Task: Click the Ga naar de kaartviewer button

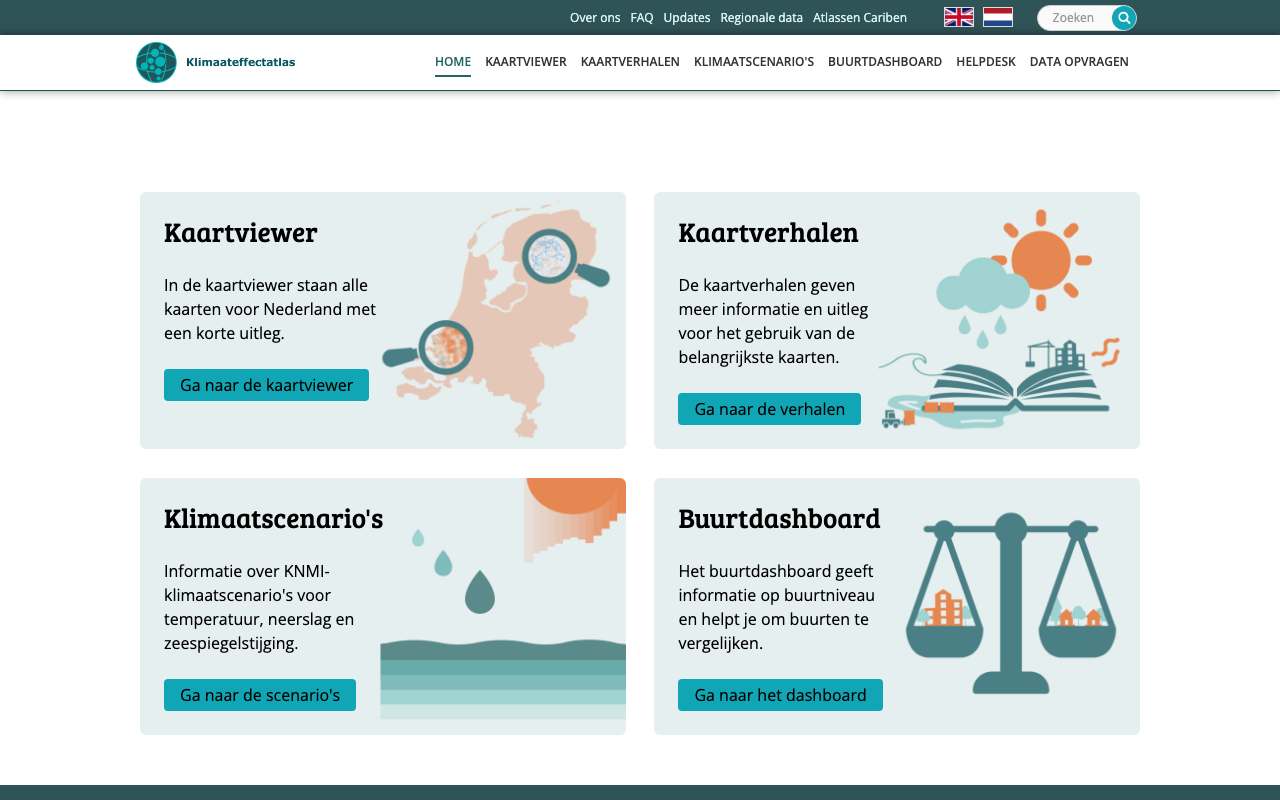Action: coord(266,385)
